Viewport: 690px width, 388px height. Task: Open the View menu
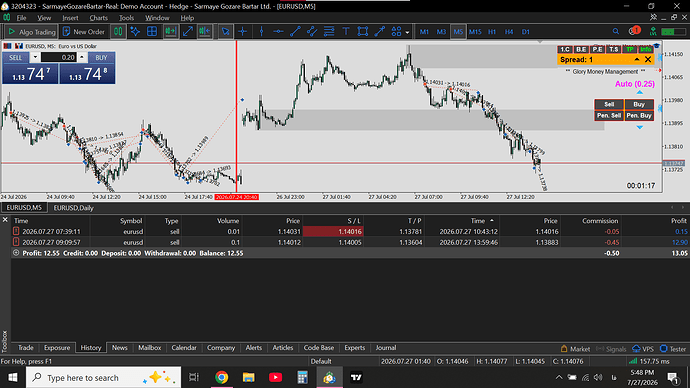44,18
